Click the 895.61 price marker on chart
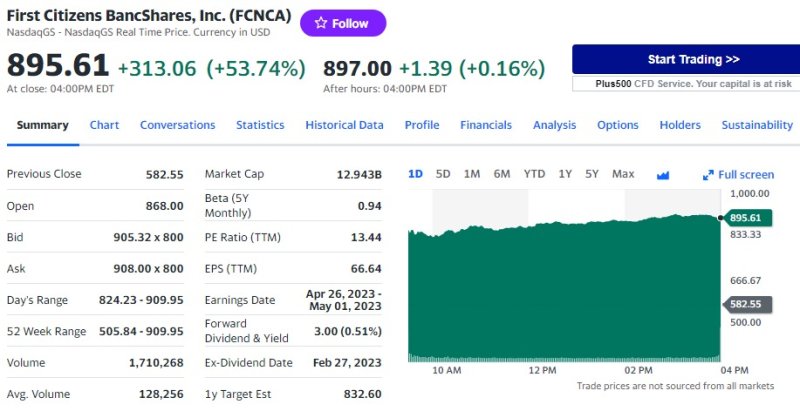The height and width of the screenshot is (411, 800). [x=745, y=217]
